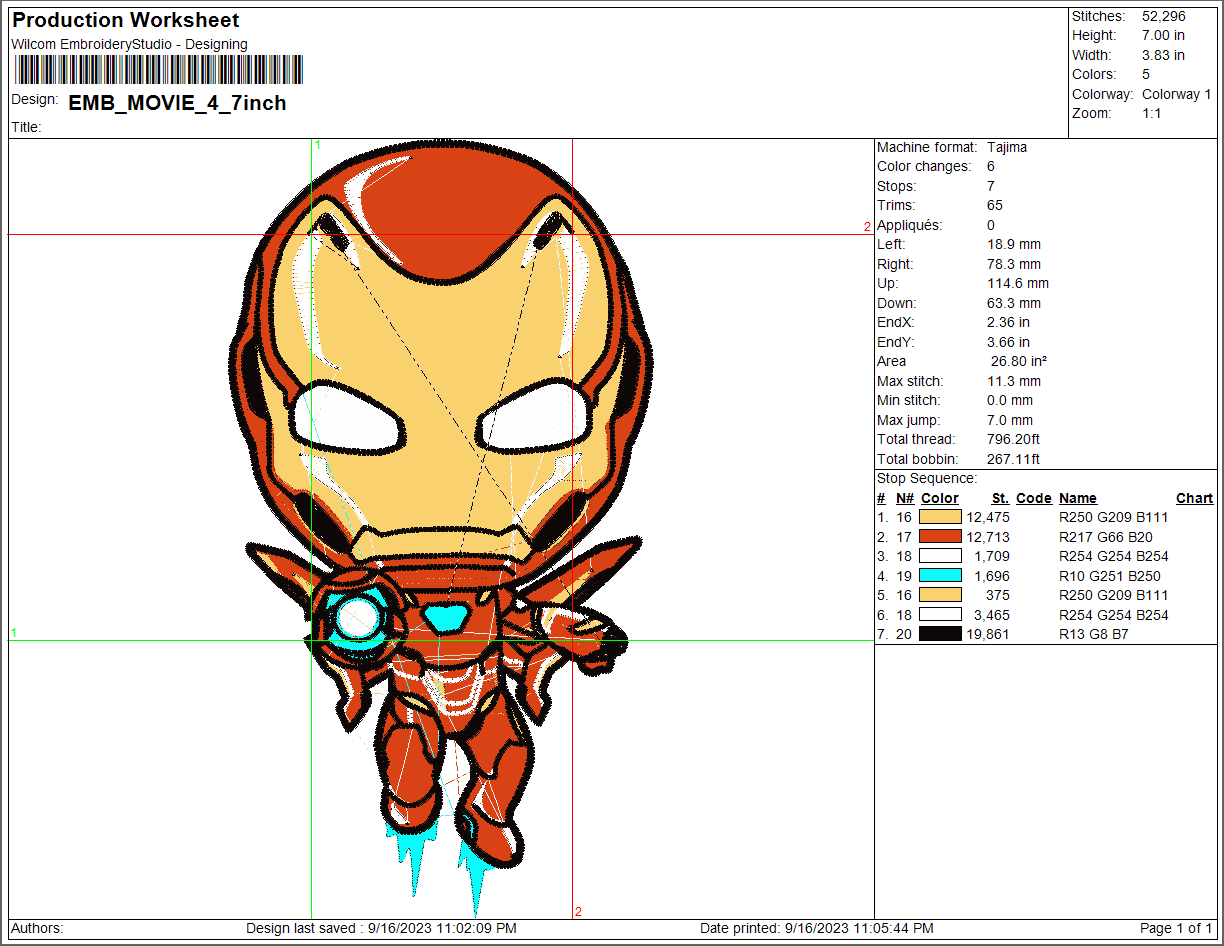The height and width of the screenshot is (946, 1224).
Task: Select the stop 7 black color swatch
Action: pyautogui.click(x=940, y=634)
